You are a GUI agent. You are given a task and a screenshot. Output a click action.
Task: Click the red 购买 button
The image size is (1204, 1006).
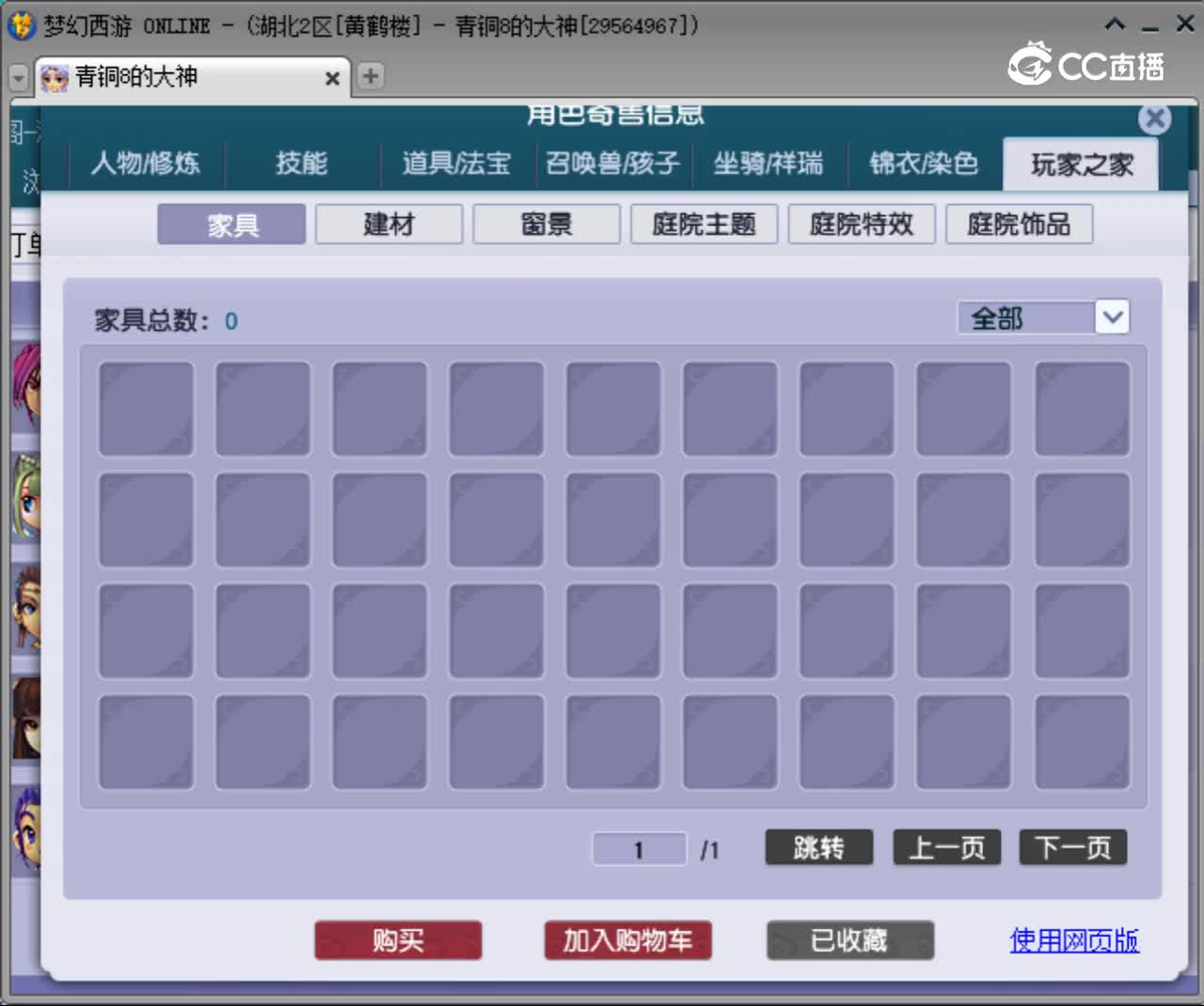pos(398,940)
